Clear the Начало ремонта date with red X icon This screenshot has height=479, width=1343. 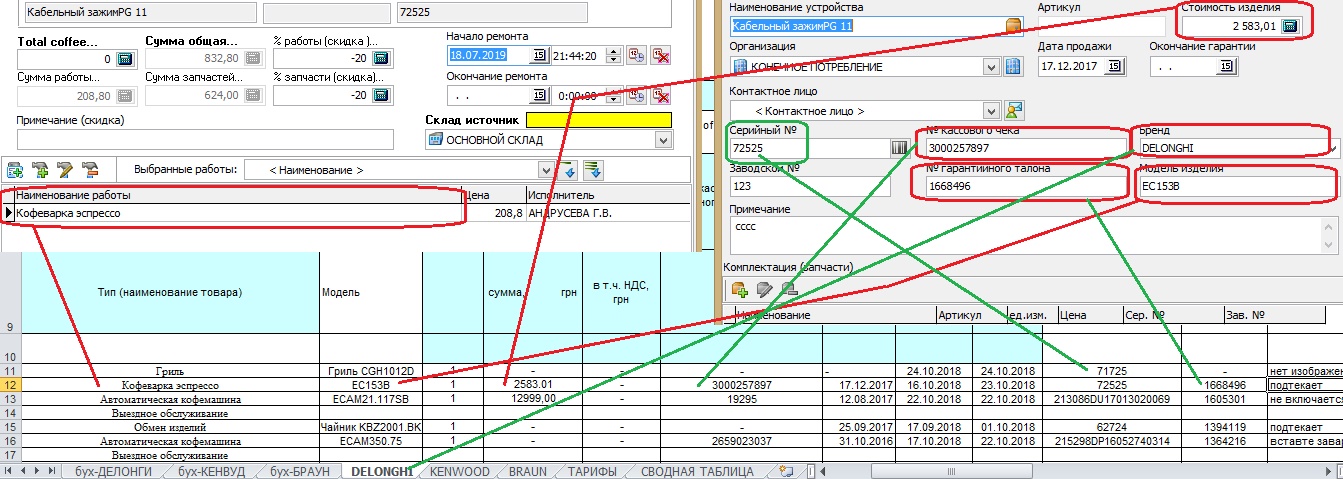660,55
